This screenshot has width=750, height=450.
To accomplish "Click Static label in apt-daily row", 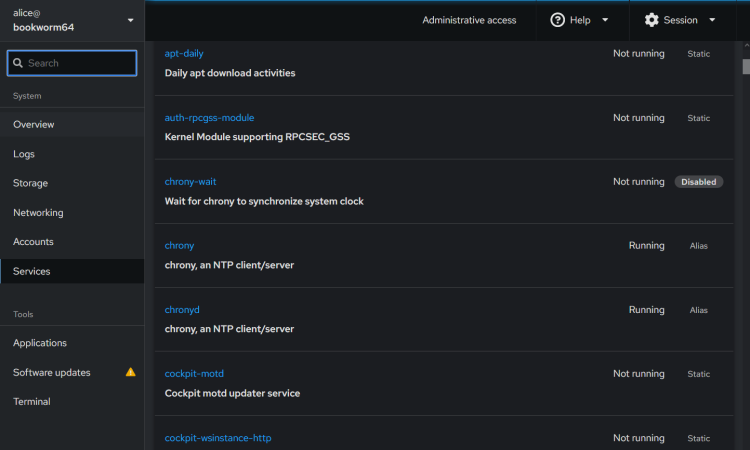I will click(699, 54).
